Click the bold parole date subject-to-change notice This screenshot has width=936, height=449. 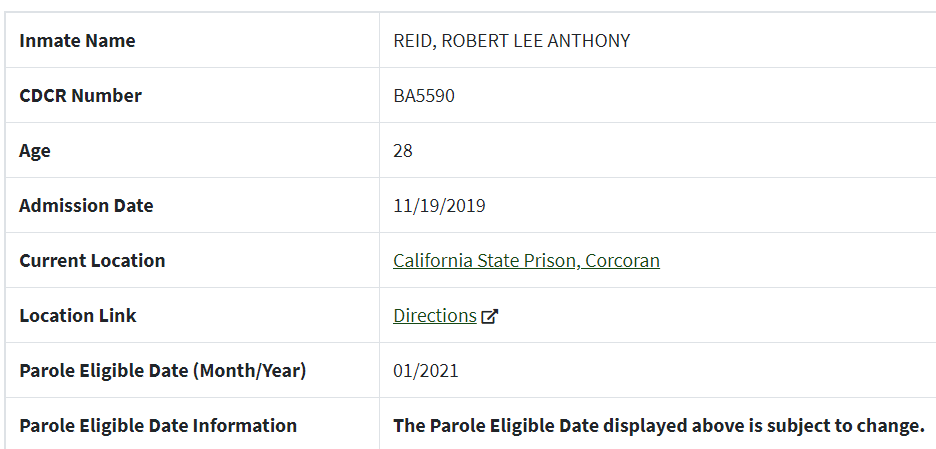[x=658, y=426]
